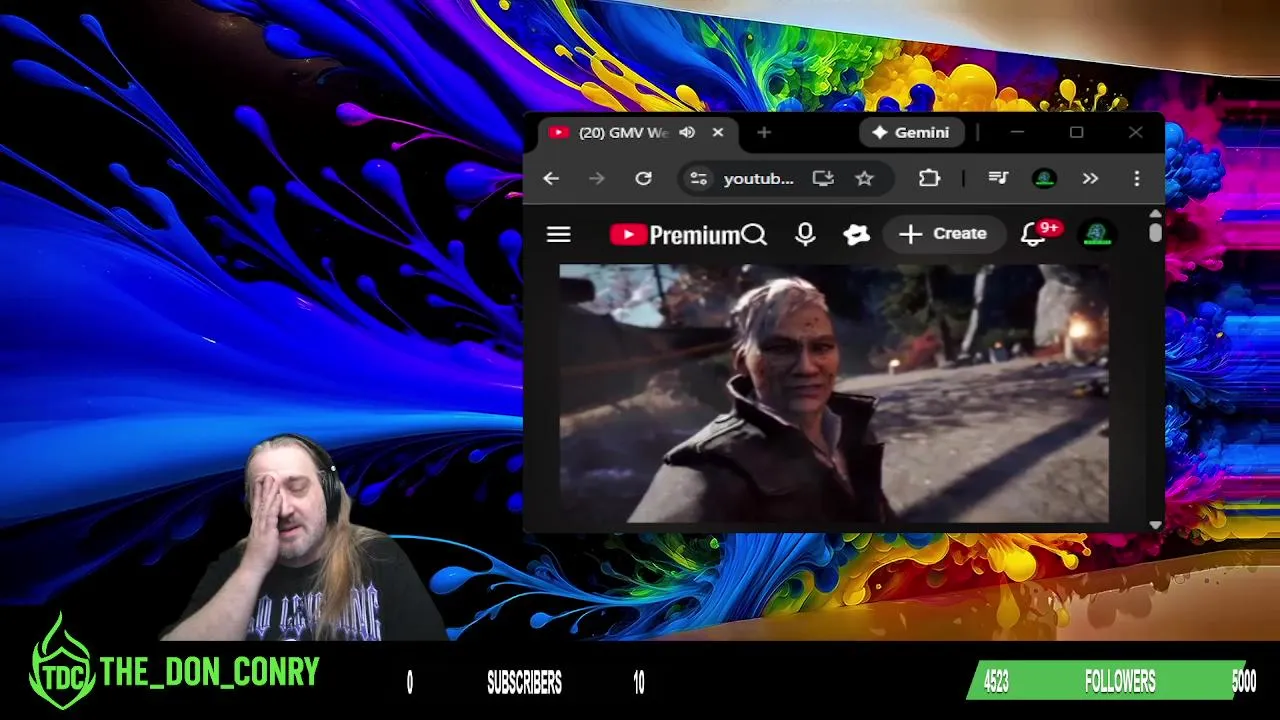Click the YouTube Premium logo
The width and height of the screenshot is (1280, 720).
click(675, 235)
